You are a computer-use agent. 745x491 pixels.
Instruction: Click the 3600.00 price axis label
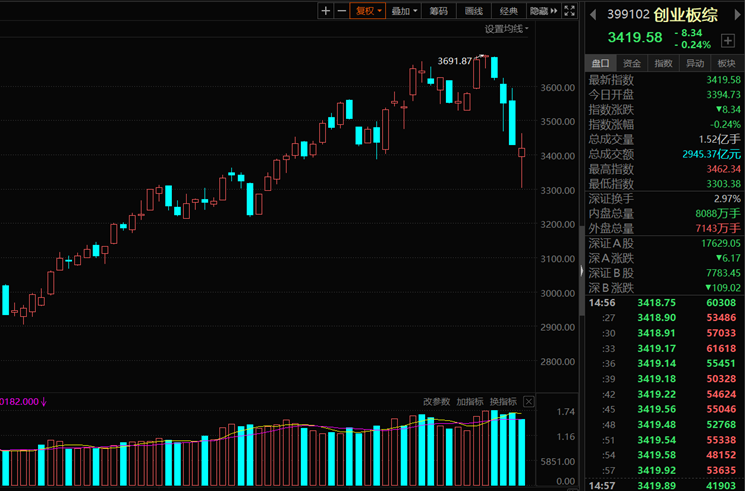click(x=557, y=87)
